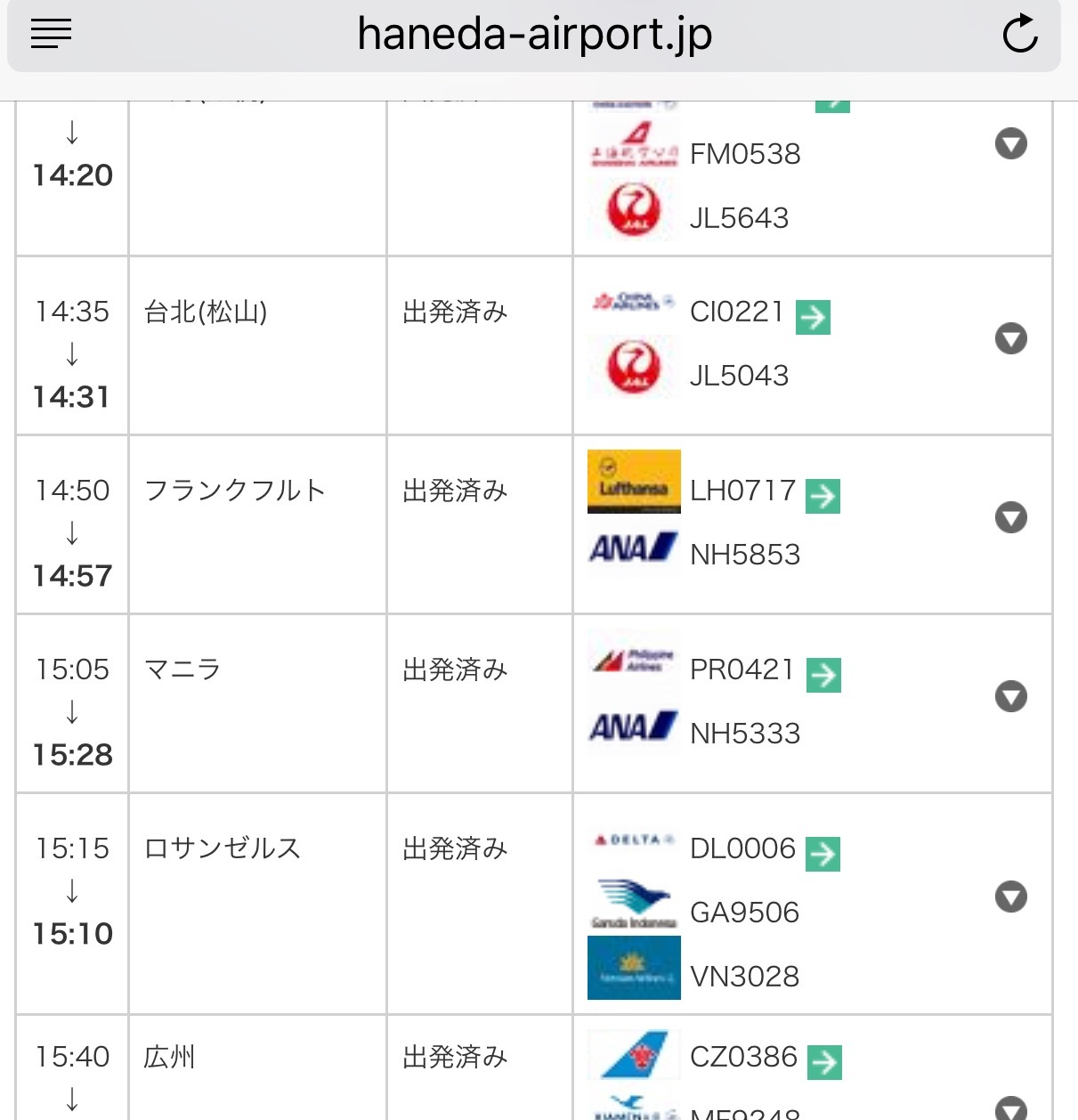Select the Lufthansa airline logo

[634, 482]
